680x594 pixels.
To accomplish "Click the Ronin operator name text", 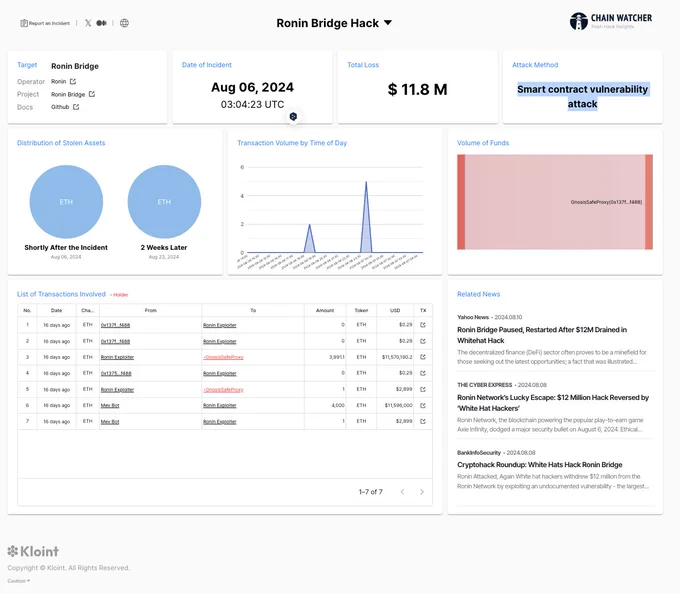I will (x=59, y=82).
